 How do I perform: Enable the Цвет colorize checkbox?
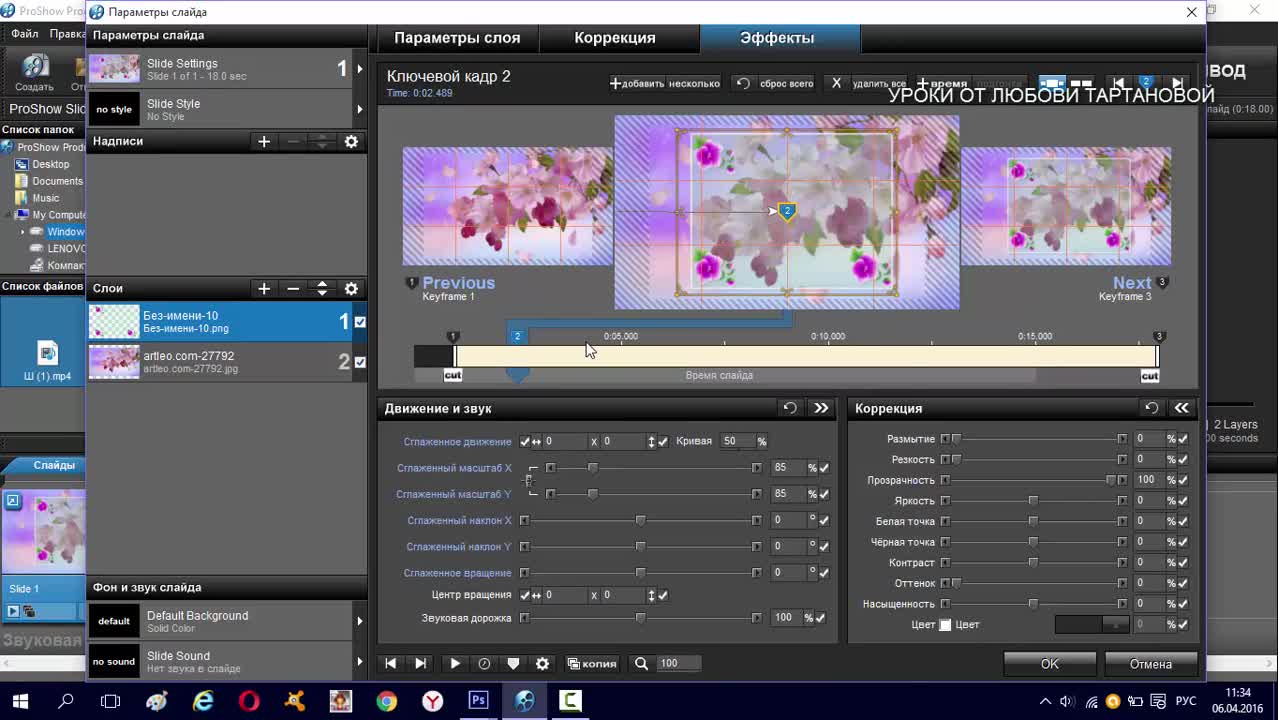(x=945, y=625)
